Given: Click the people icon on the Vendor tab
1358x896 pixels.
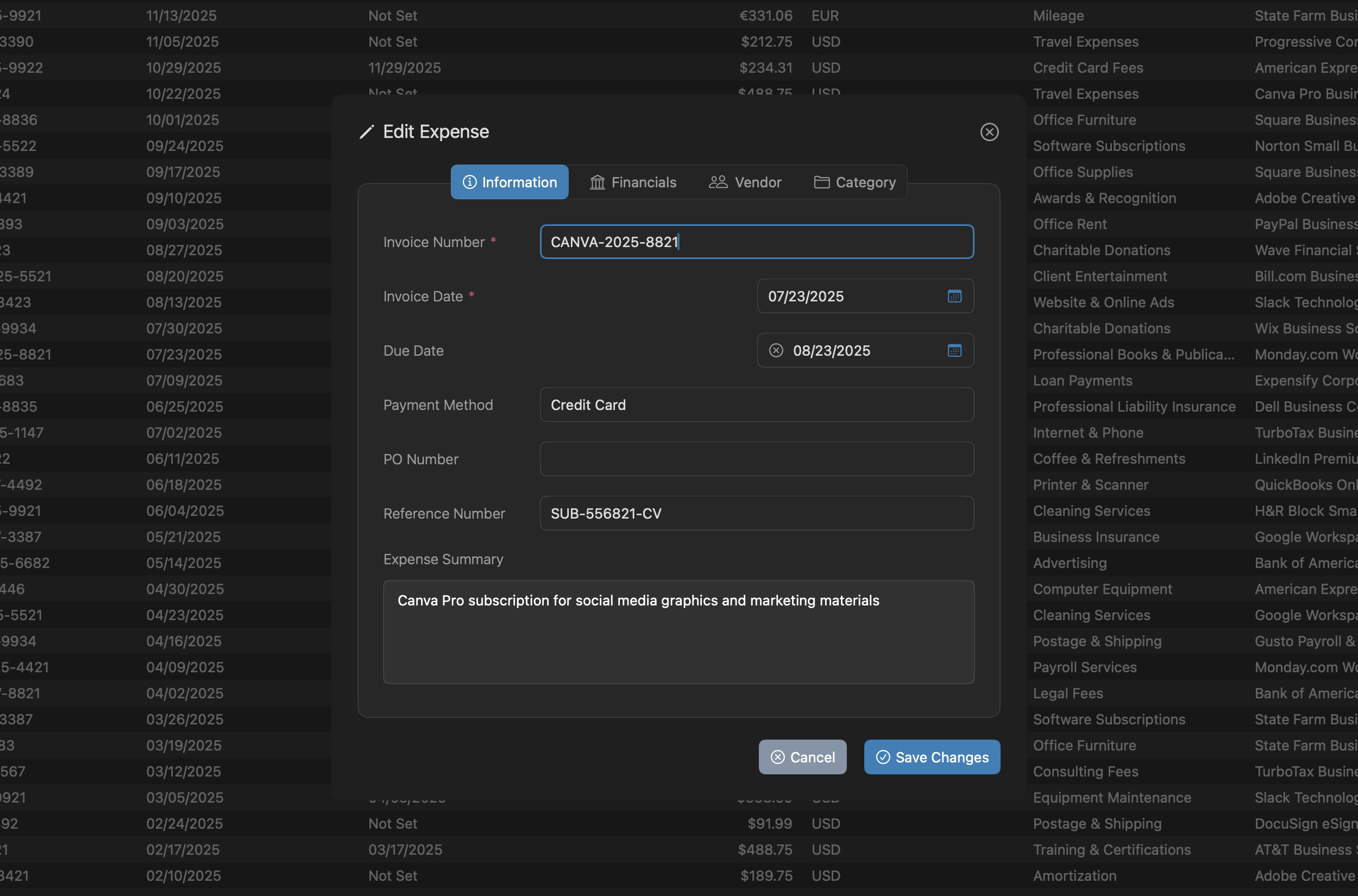Looking at the screenshot, I should pos(718,182).
